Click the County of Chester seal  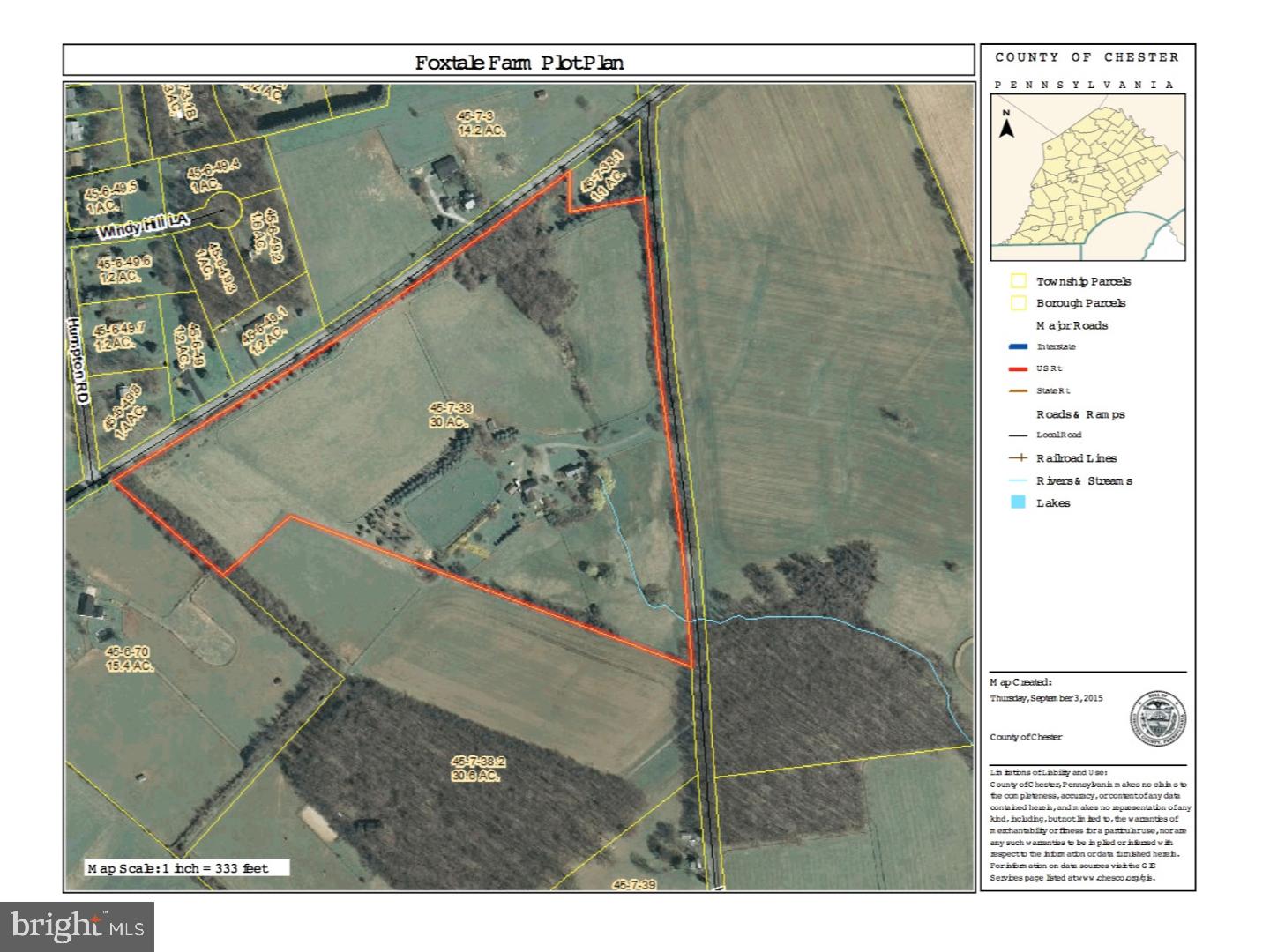coord(1155,718)
